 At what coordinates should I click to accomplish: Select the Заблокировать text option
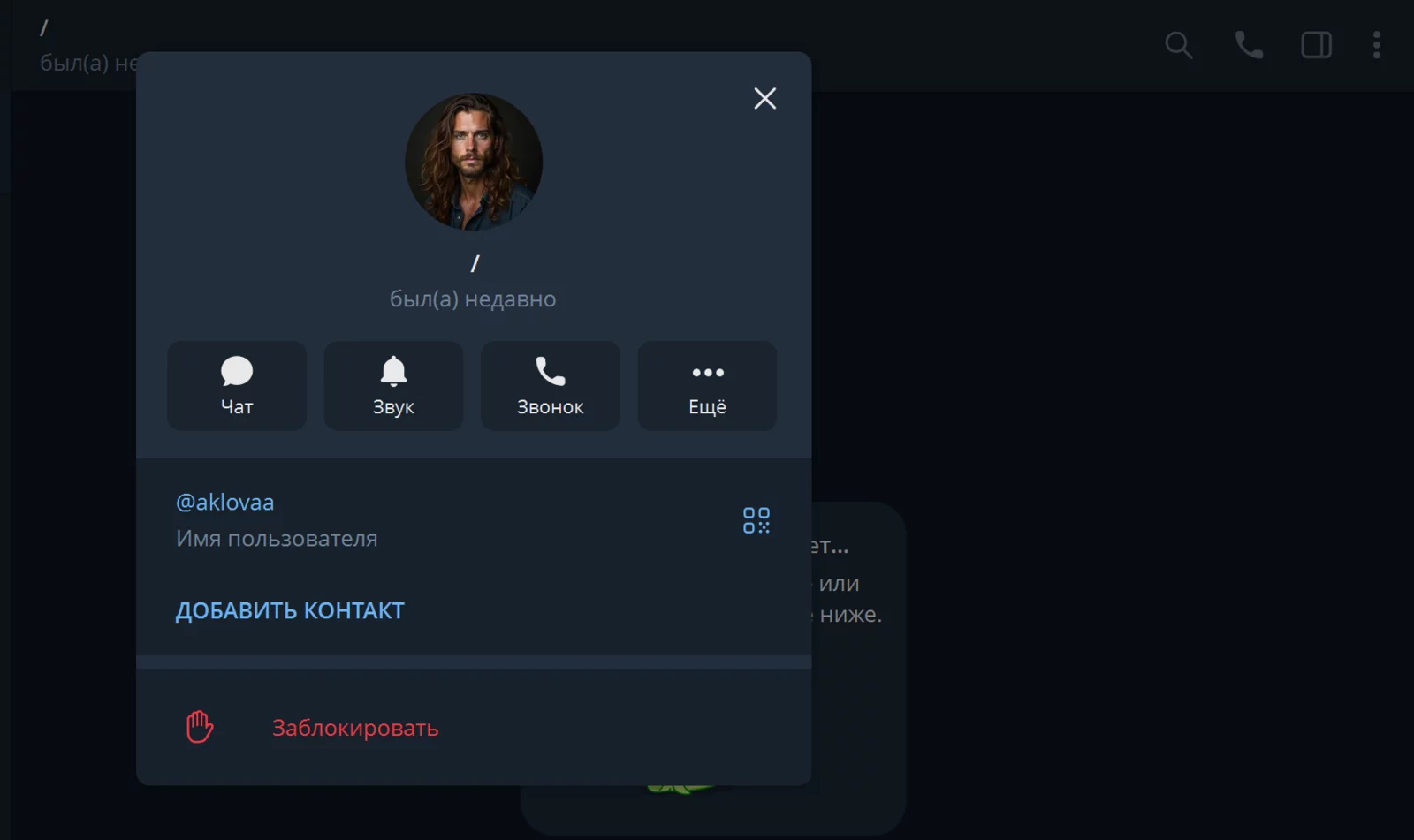[355, 728]
